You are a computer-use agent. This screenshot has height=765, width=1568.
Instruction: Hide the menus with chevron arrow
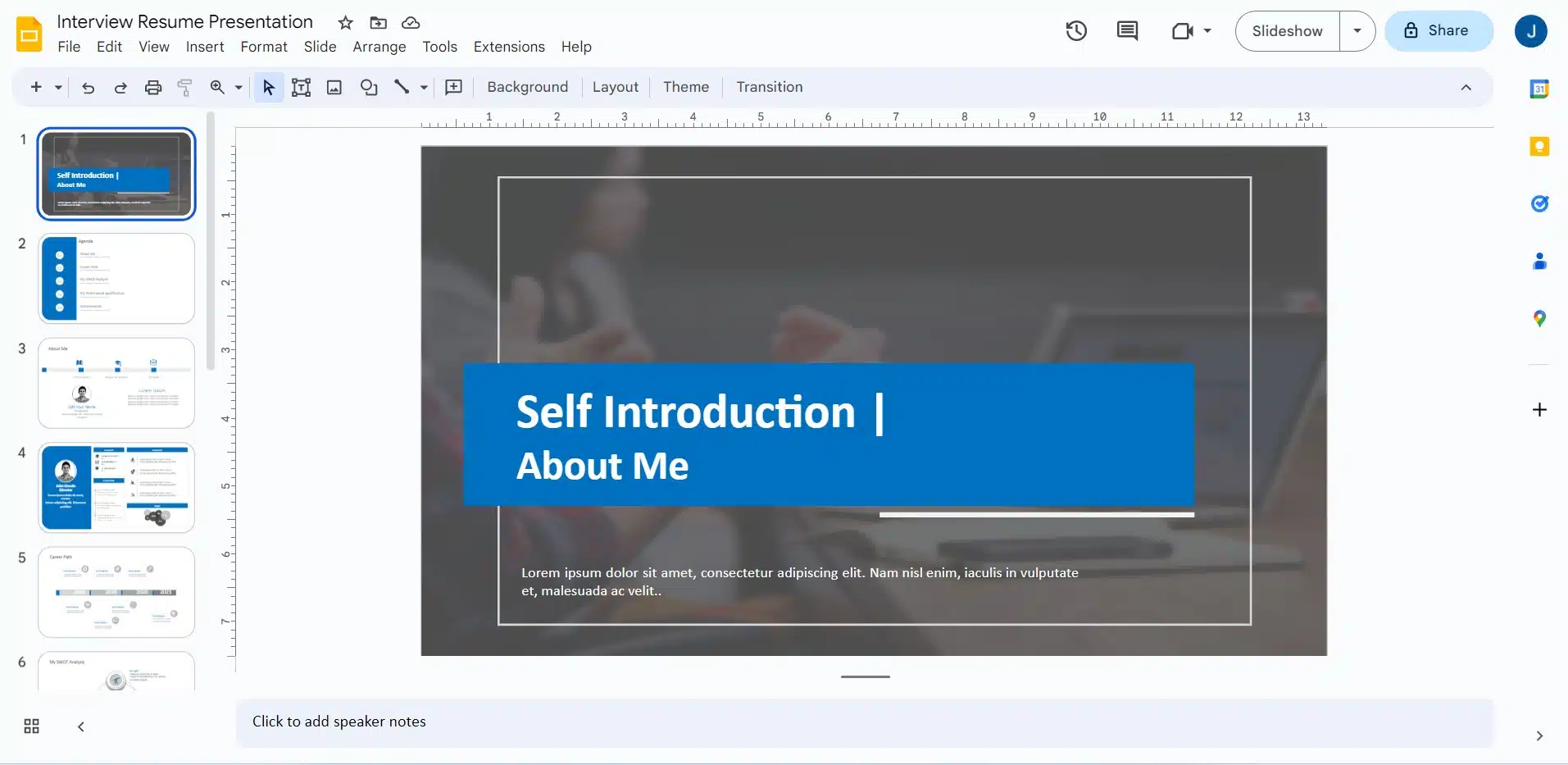click(1466, 88)
